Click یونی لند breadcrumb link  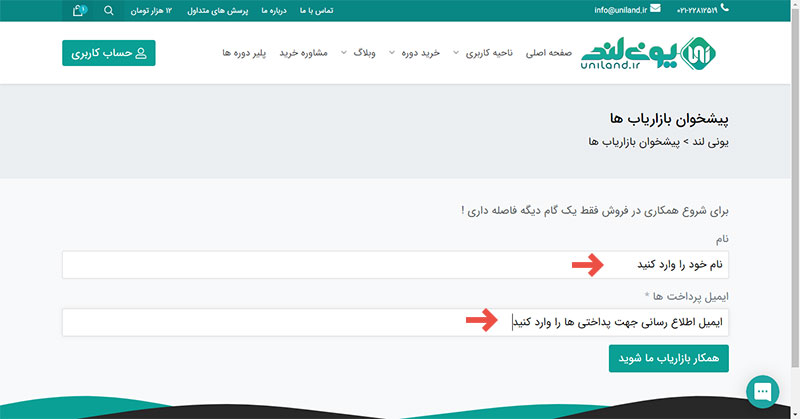click(x=711, y=142)
